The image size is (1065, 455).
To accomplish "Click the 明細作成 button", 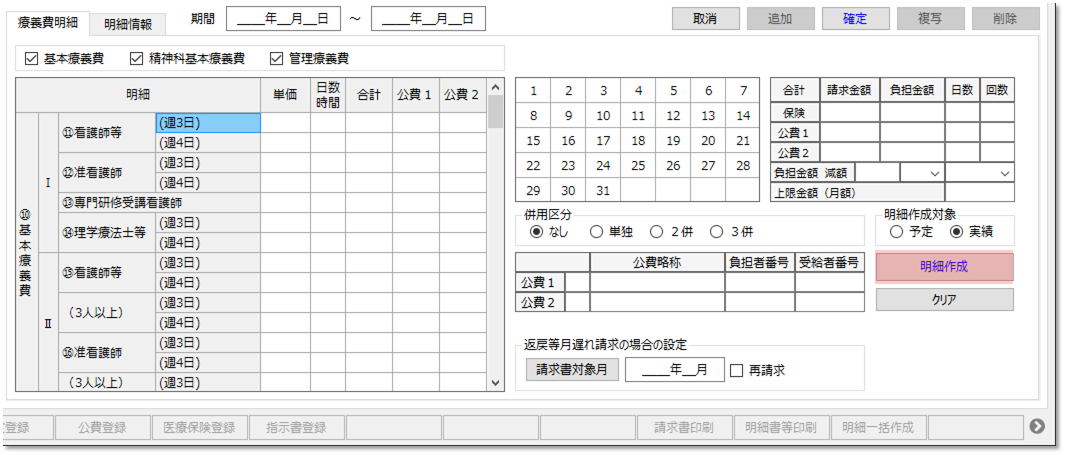I will (944, 267).
